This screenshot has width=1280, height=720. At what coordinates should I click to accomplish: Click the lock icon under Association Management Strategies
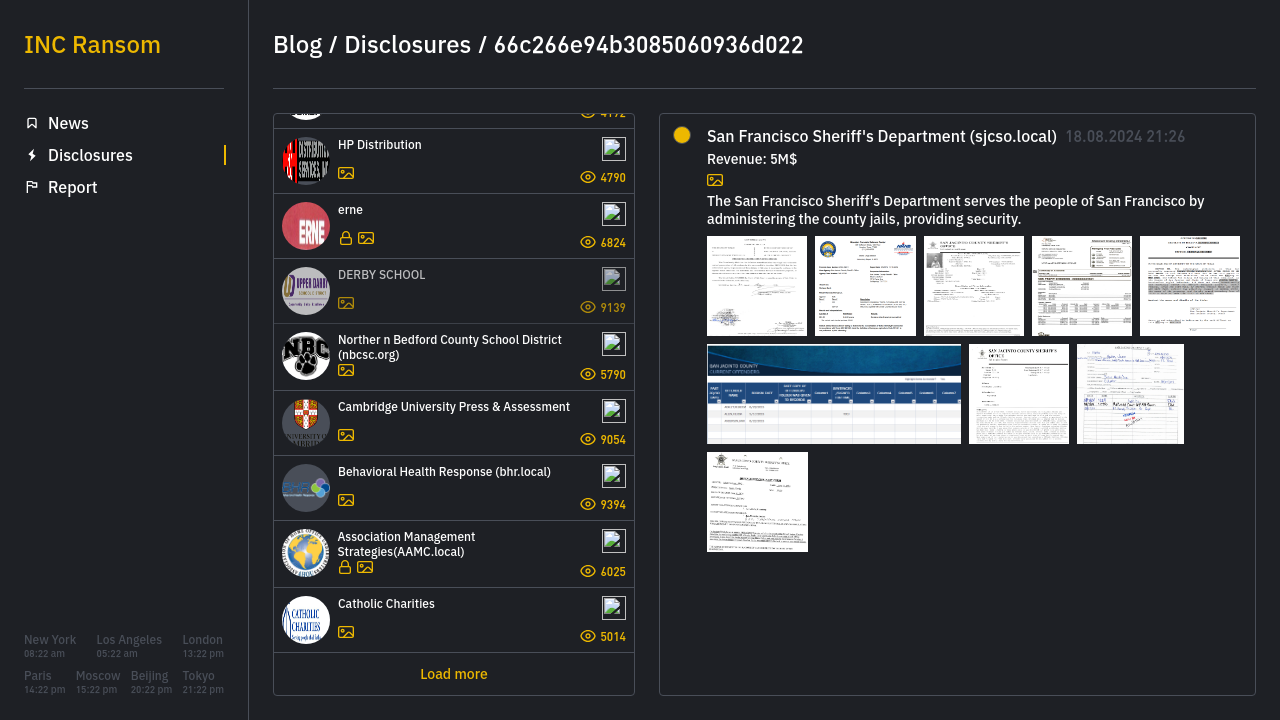click(345, 567)
